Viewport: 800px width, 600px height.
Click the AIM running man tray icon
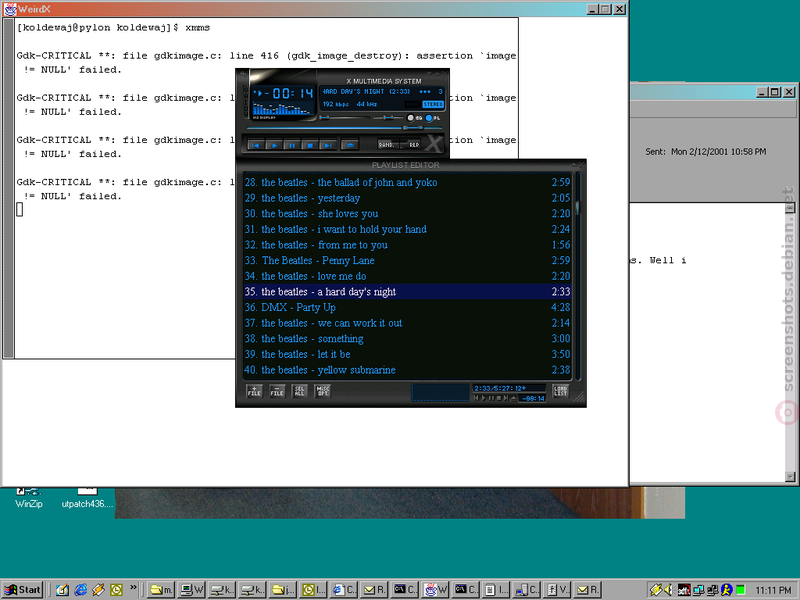point(727,590)
